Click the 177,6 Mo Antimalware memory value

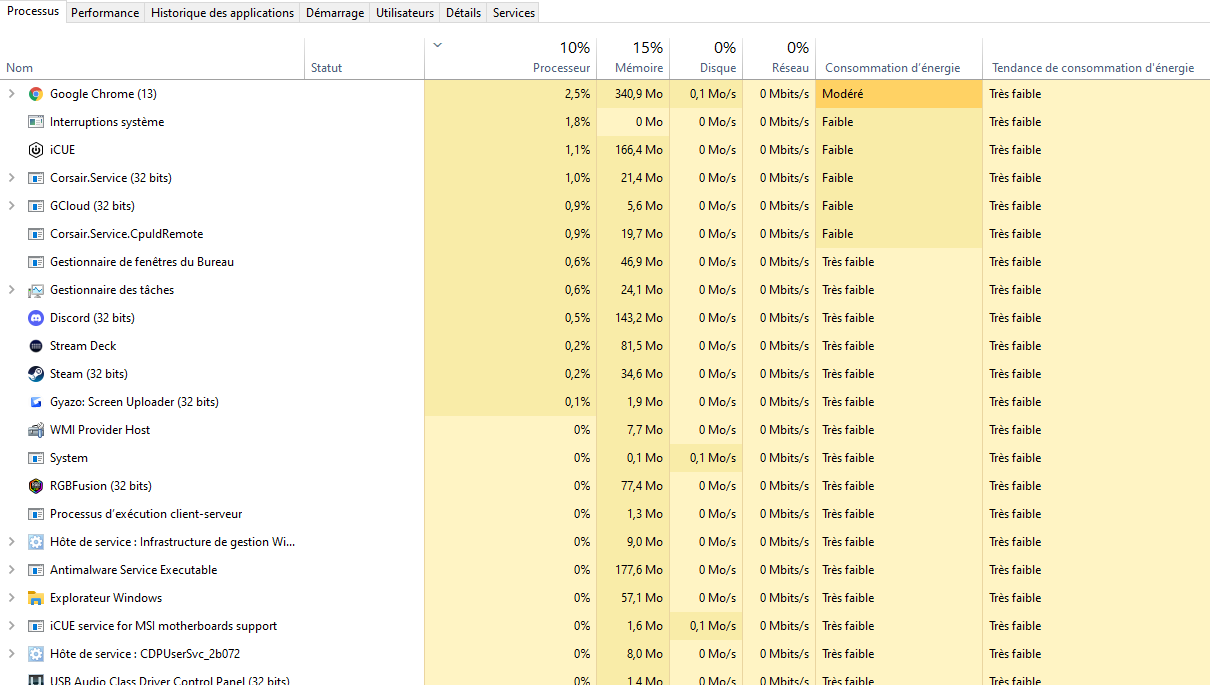638,570
